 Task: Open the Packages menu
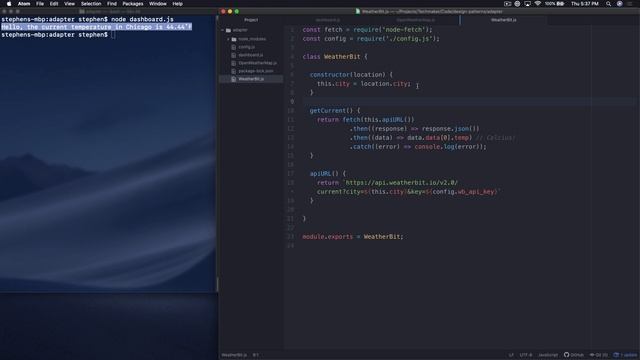pyautogui.click(x=133, y=4)
